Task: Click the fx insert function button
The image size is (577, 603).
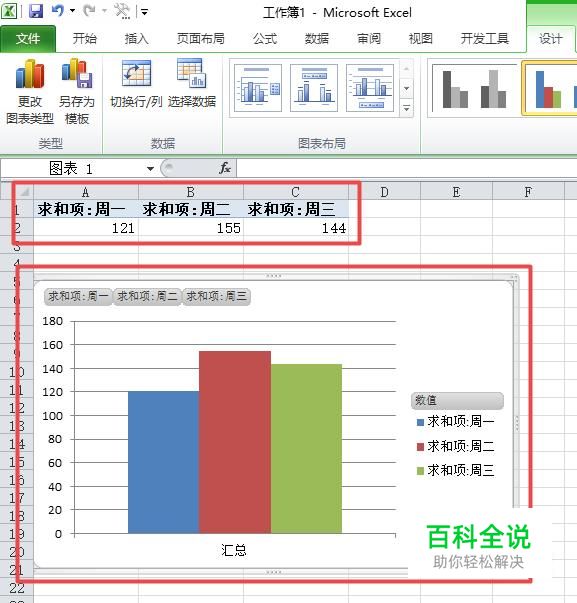Action: (x=225, y=168)
